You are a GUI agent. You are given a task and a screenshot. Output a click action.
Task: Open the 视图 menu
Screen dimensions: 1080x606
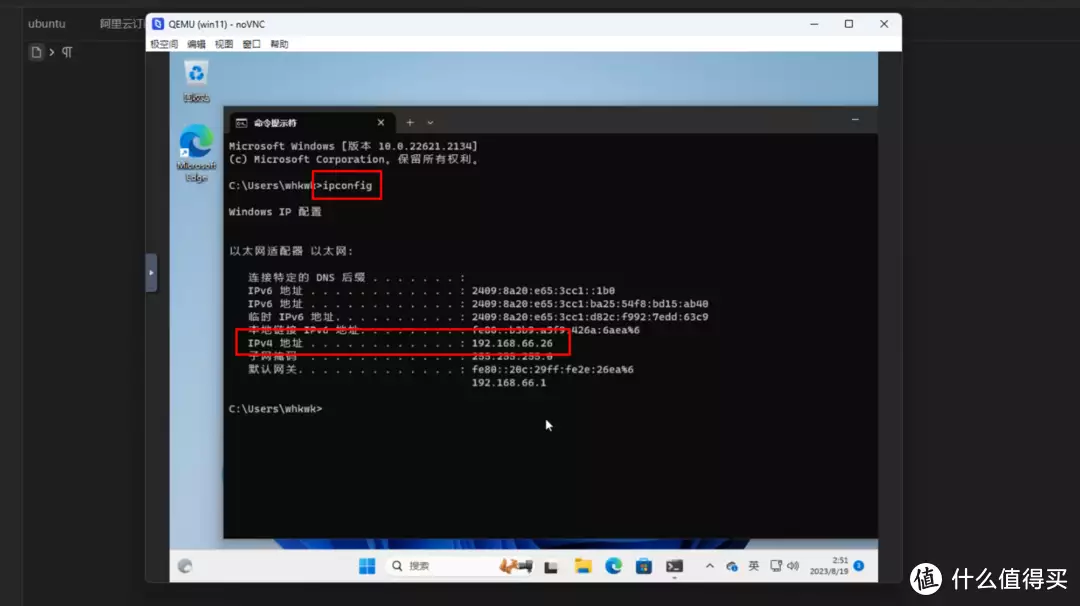(x=224, y=44)
